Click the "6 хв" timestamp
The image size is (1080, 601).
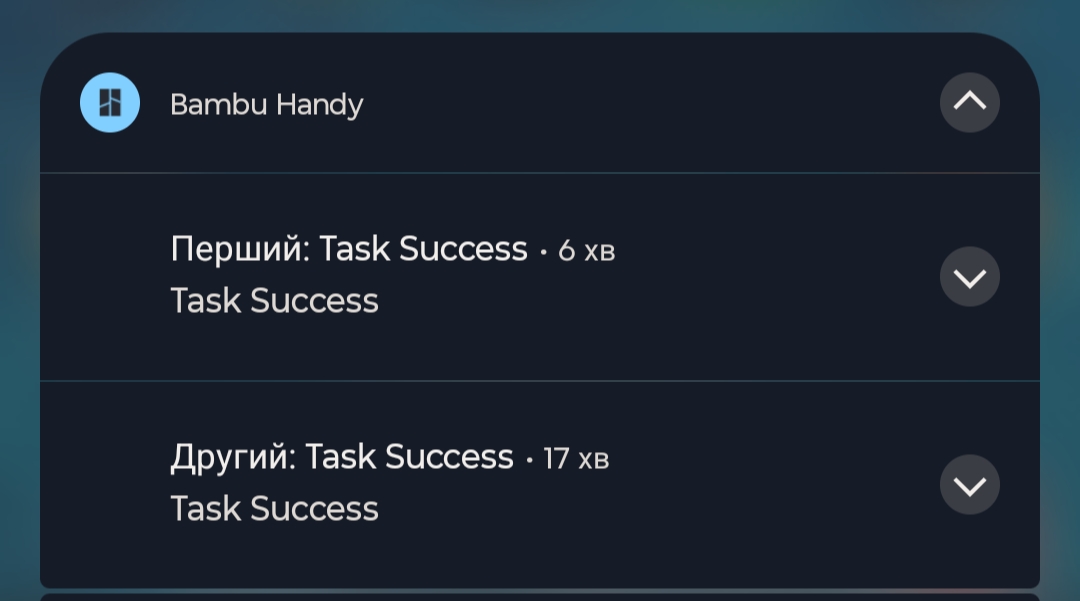tap(586, 251)
